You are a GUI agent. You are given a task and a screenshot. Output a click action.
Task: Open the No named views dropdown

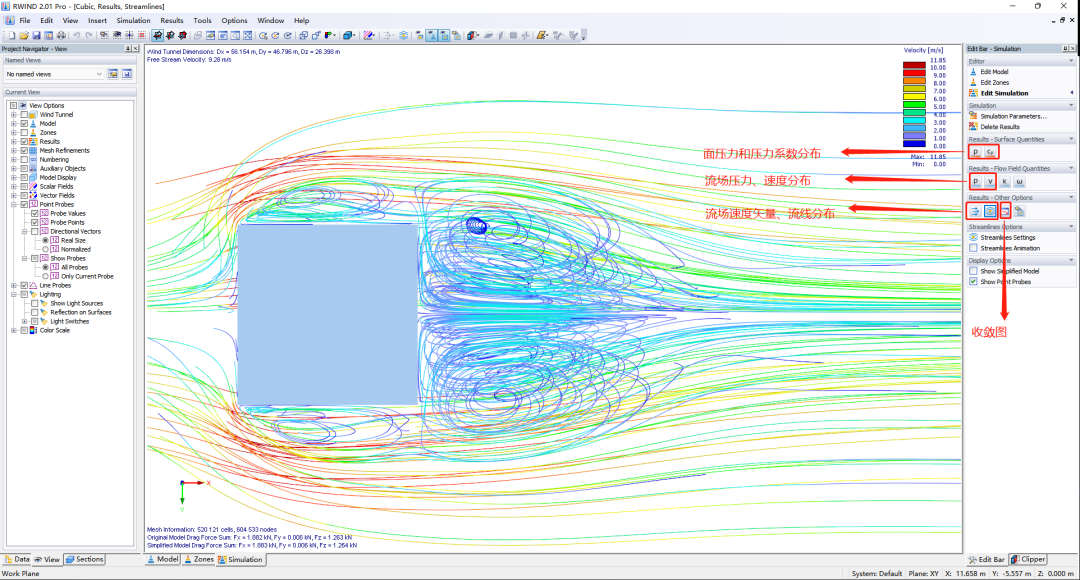[x=54, y=74]
